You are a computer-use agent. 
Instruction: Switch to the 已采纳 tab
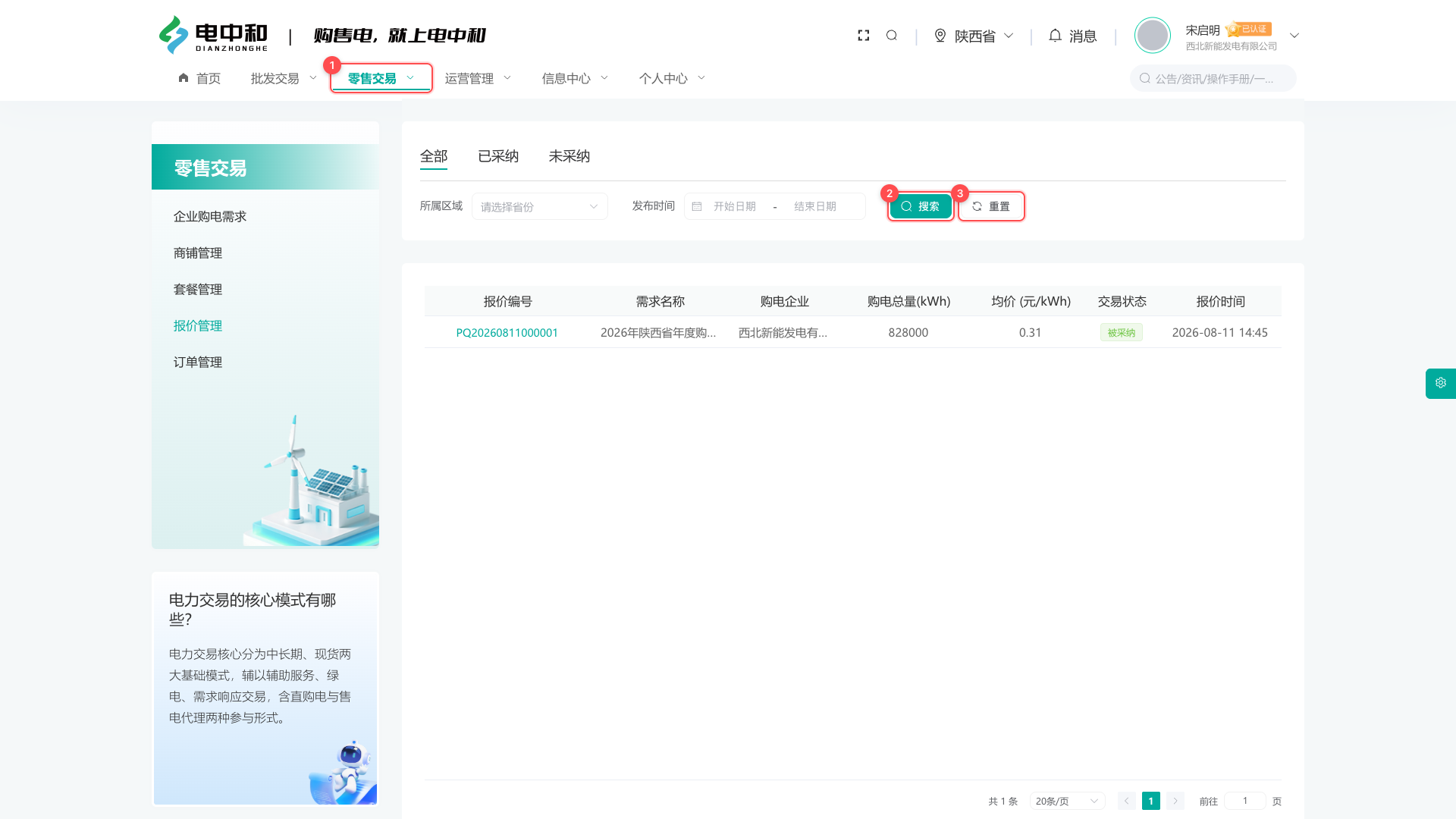click(x=498, y=156)
